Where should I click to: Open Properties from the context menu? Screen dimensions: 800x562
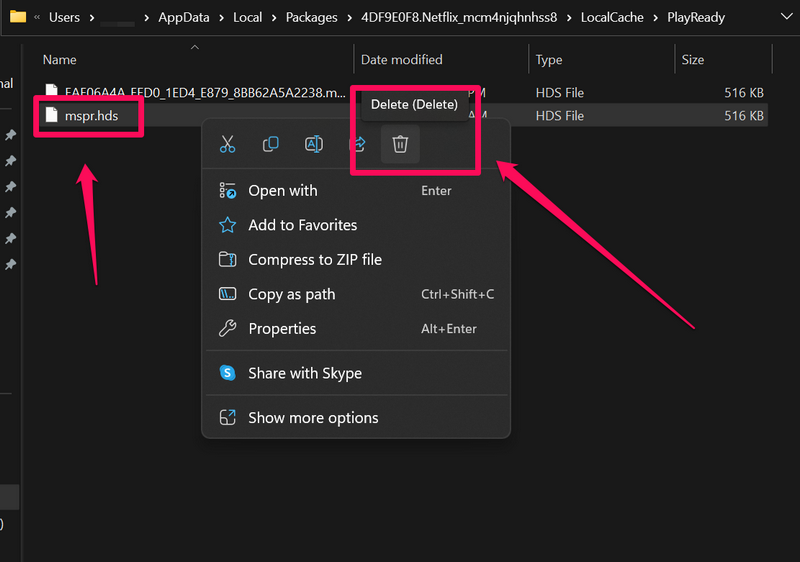tap(282, 329)
